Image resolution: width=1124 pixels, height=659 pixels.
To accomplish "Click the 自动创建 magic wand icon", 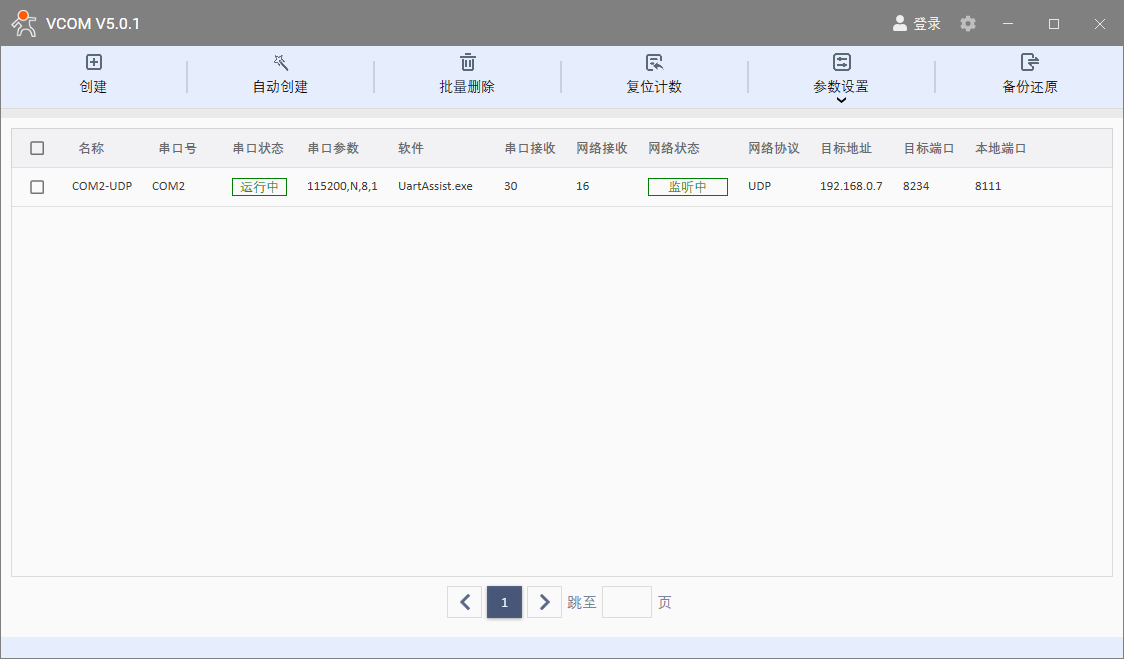I will pyautogui.click(x=280, y=63).
